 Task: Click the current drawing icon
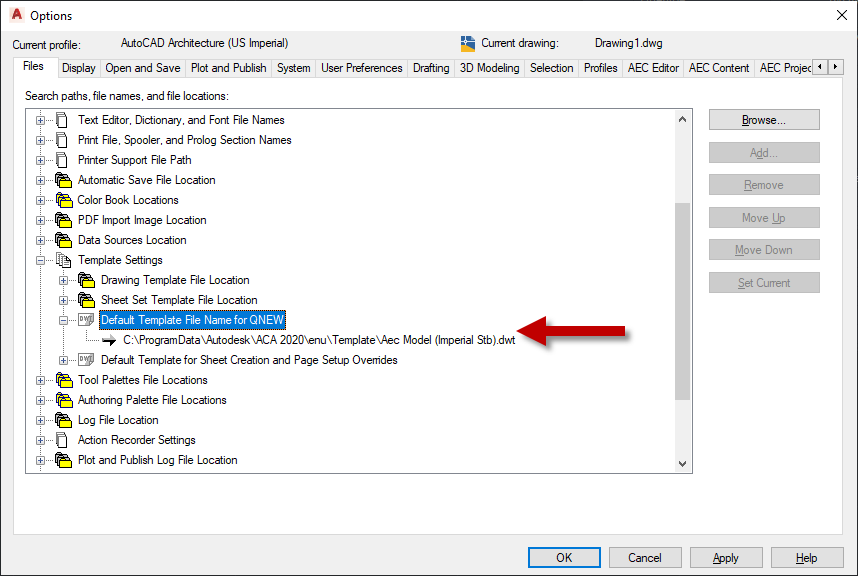pos(468,43)
